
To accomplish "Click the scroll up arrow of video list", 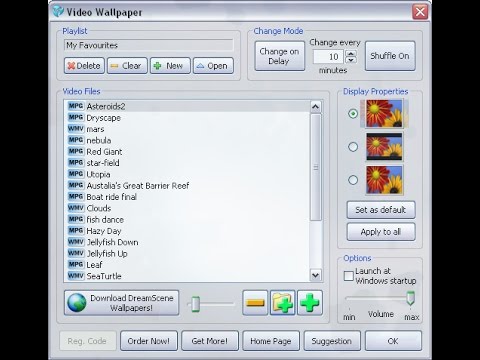I will pyautogui.click(x=315, y=107).
